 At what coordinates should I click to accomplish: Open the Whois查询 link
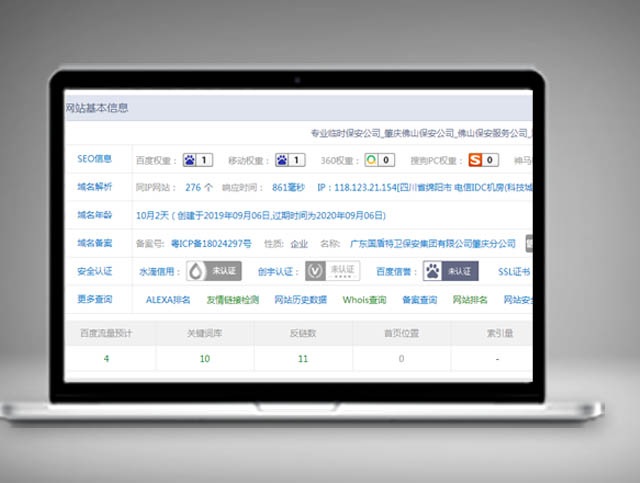click(363, 299)
